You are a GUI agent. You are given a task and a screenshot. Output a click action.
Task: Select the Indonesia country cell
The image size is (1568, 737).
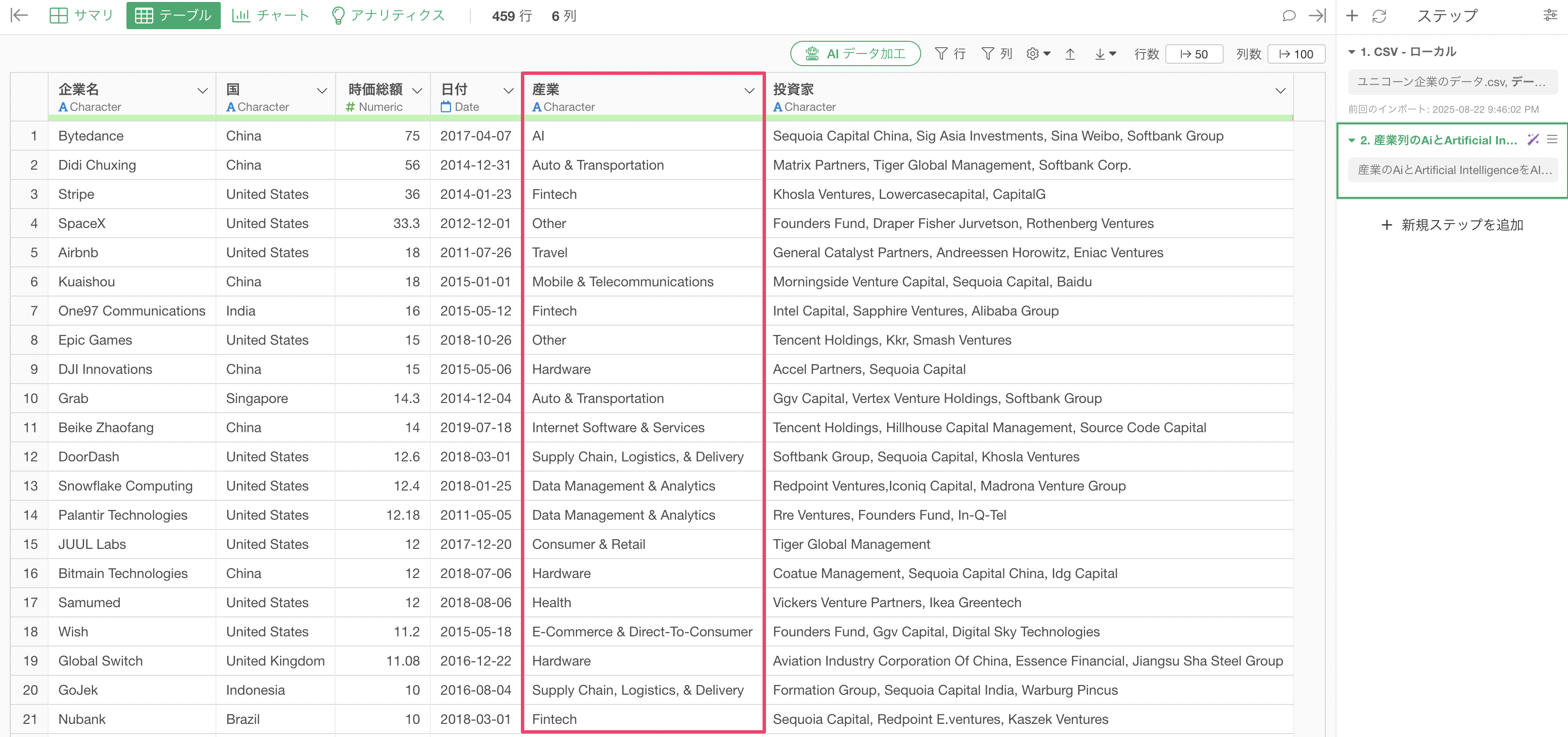click(x=275, y=690)
